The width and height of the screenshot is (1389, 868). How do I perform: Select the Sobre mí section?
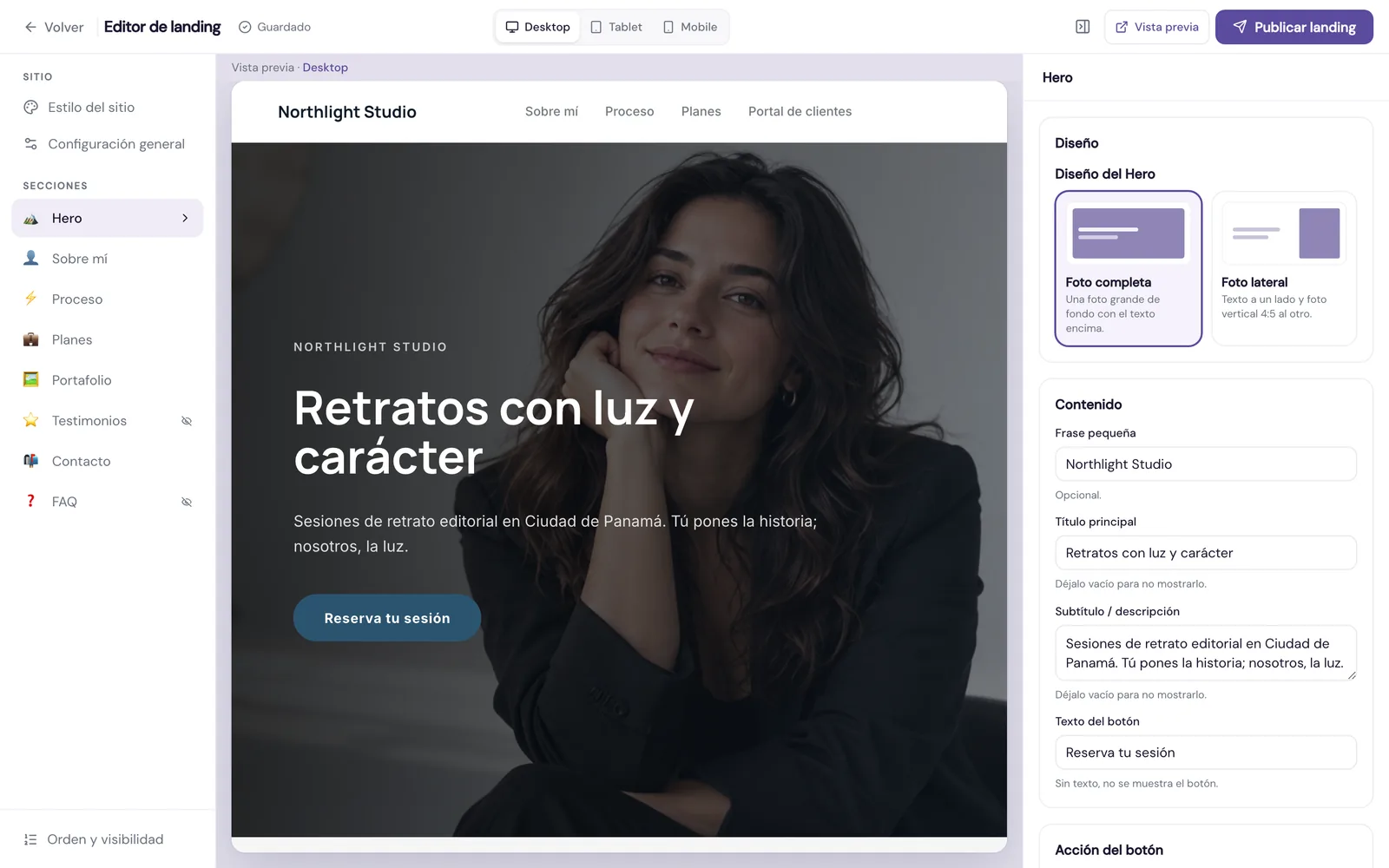point(108,259)
